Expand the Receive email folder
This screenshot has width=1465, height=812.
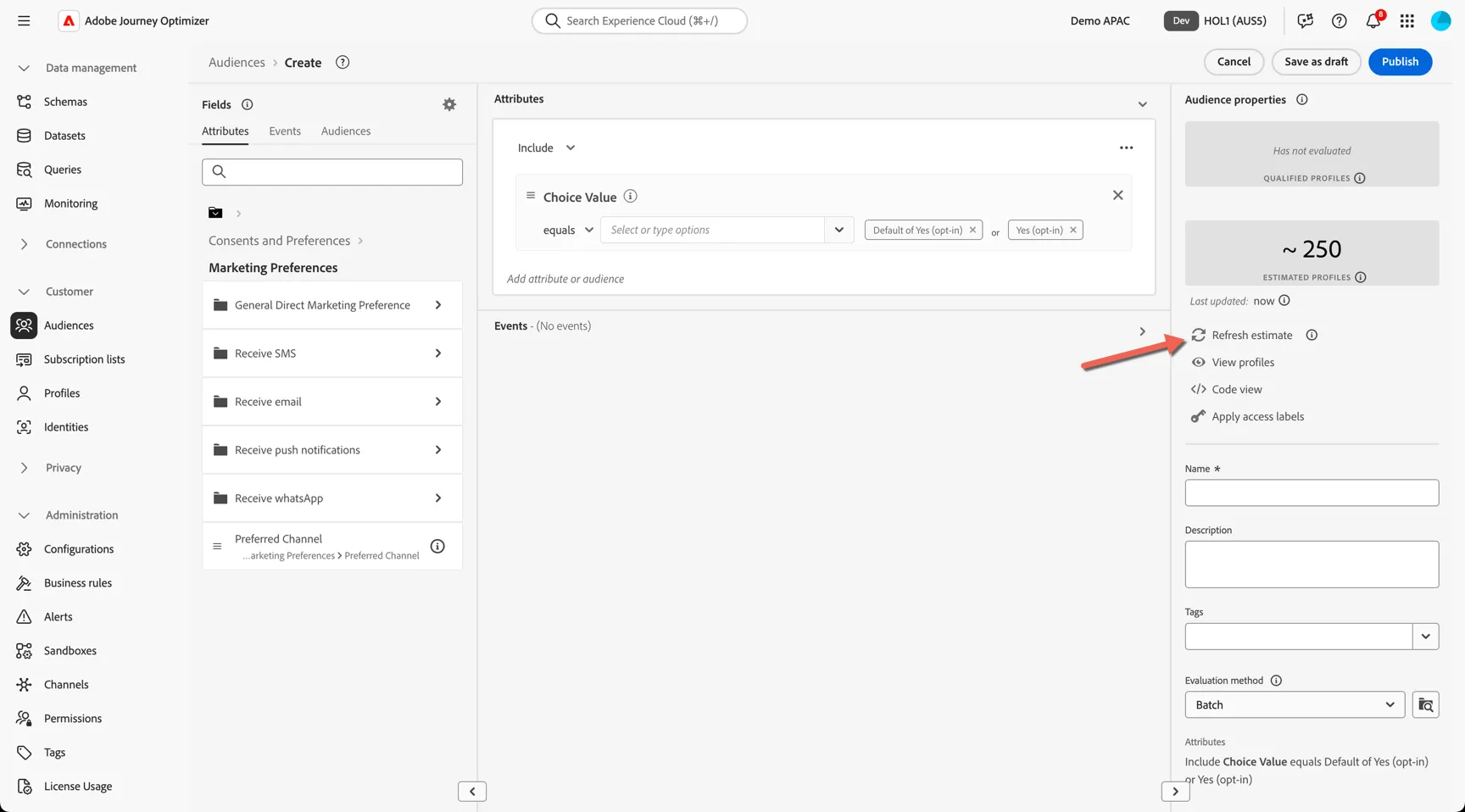[332, 402]
